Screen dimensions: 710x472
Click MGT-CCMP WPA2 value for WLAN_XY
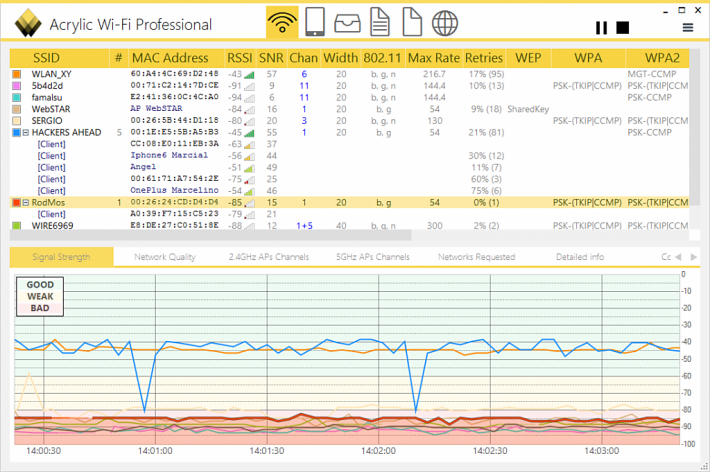652,74
